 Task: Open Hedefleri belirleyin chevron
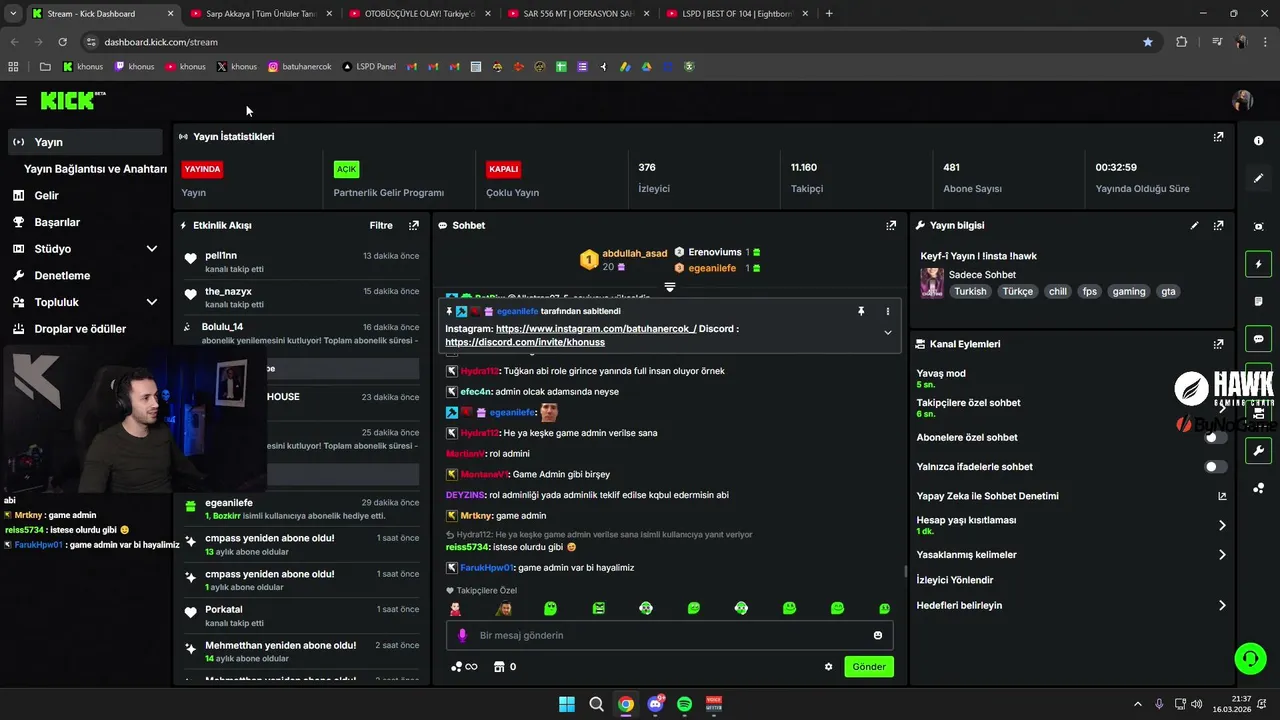pyautogui.click(x=1222, y=606)
